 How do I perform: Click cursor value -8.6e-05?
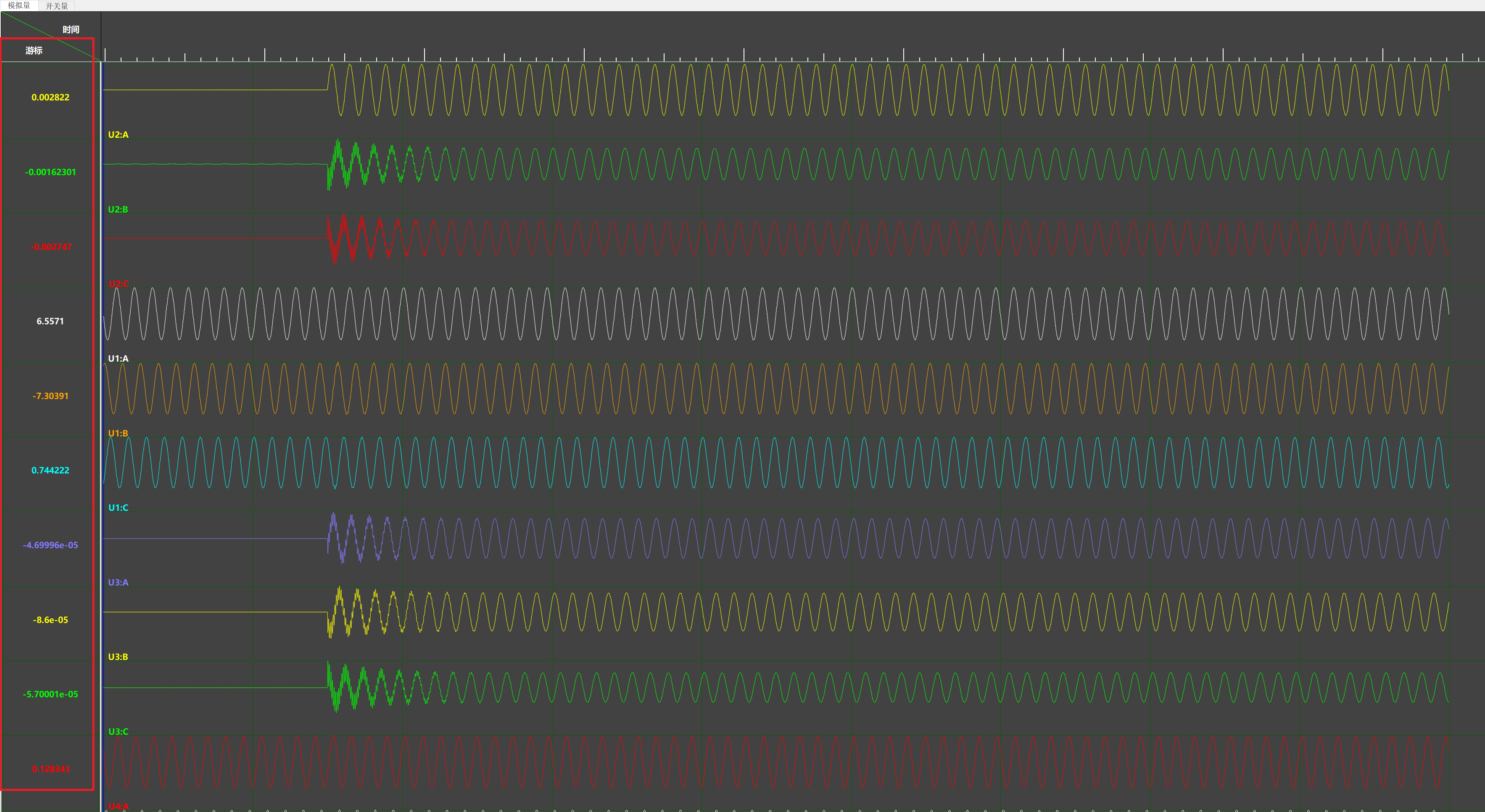(50, 620)
